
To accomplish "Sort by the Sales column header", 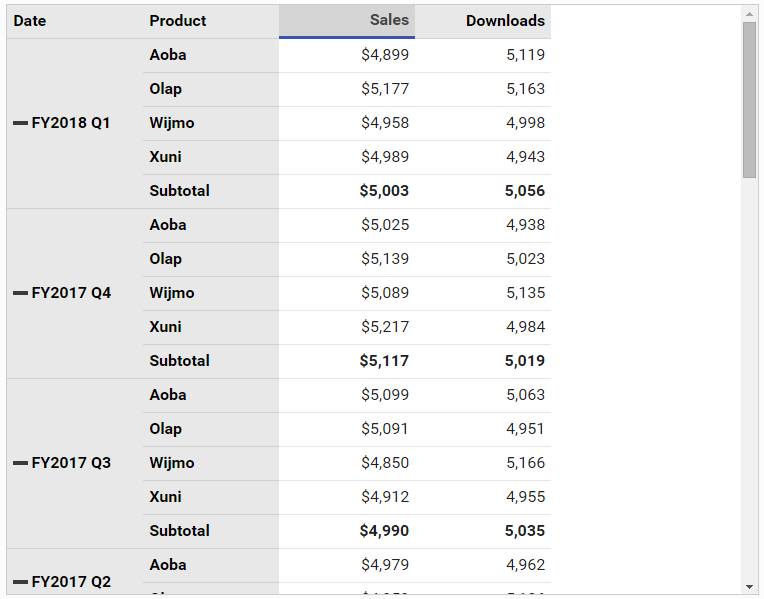I will click(x=347, y=20).
